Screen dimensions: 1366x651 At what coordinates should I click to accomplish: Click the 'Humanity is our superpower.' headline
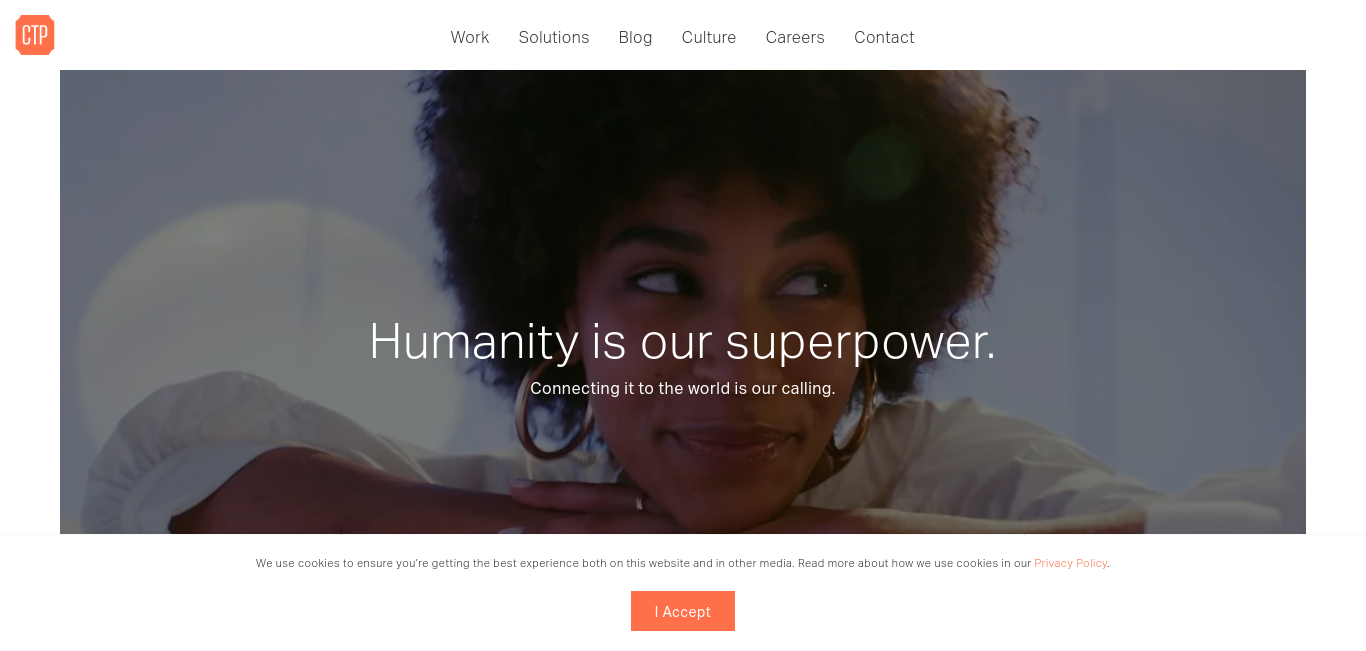683,341
